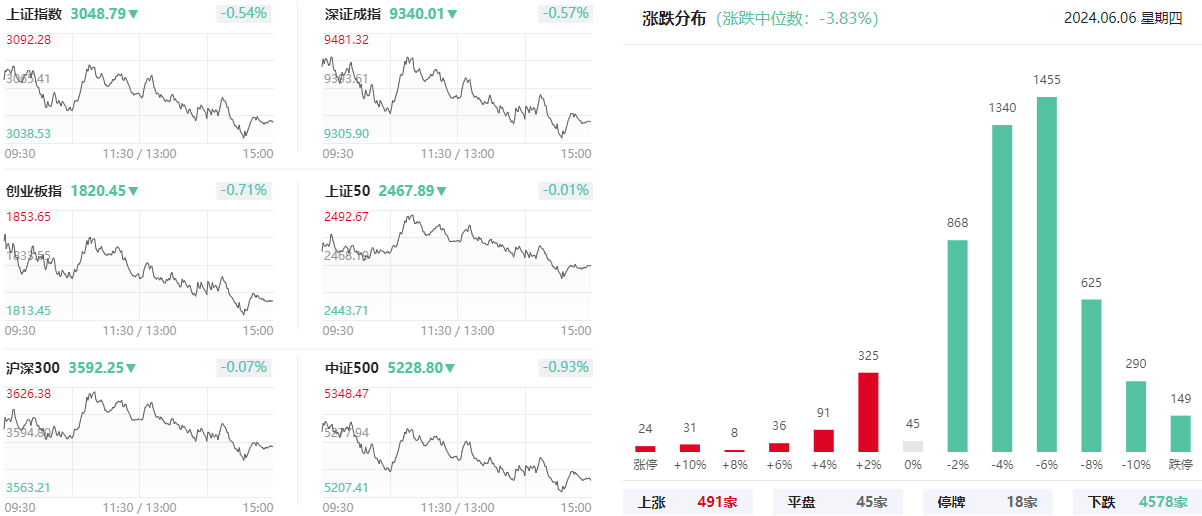Click the down arrow next to 3592.25
Viewport: 1202px width, 516px height.
click(131, 368)
